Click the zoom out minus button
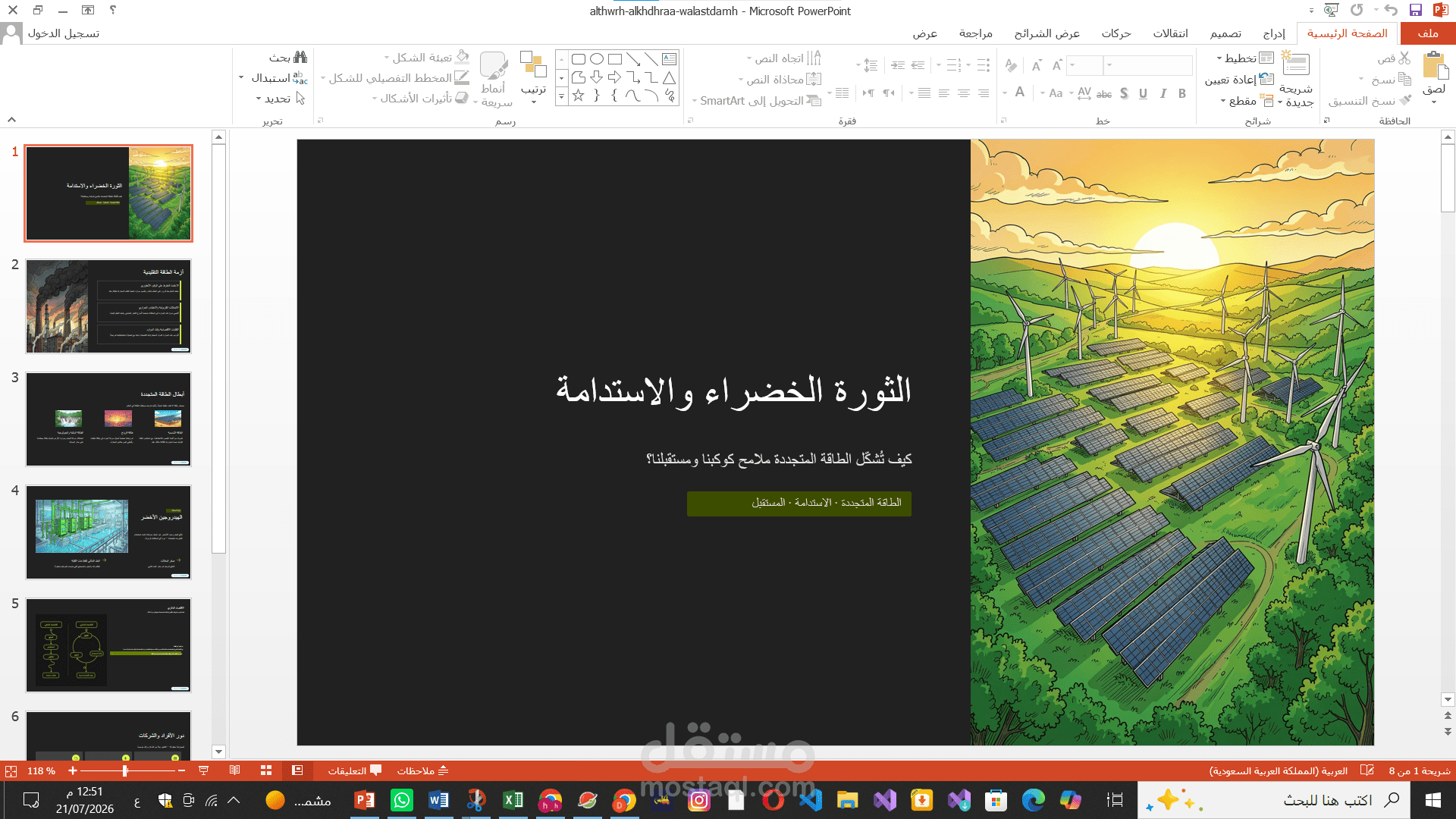The image size is (1456, 819). [x=181, y=770]
